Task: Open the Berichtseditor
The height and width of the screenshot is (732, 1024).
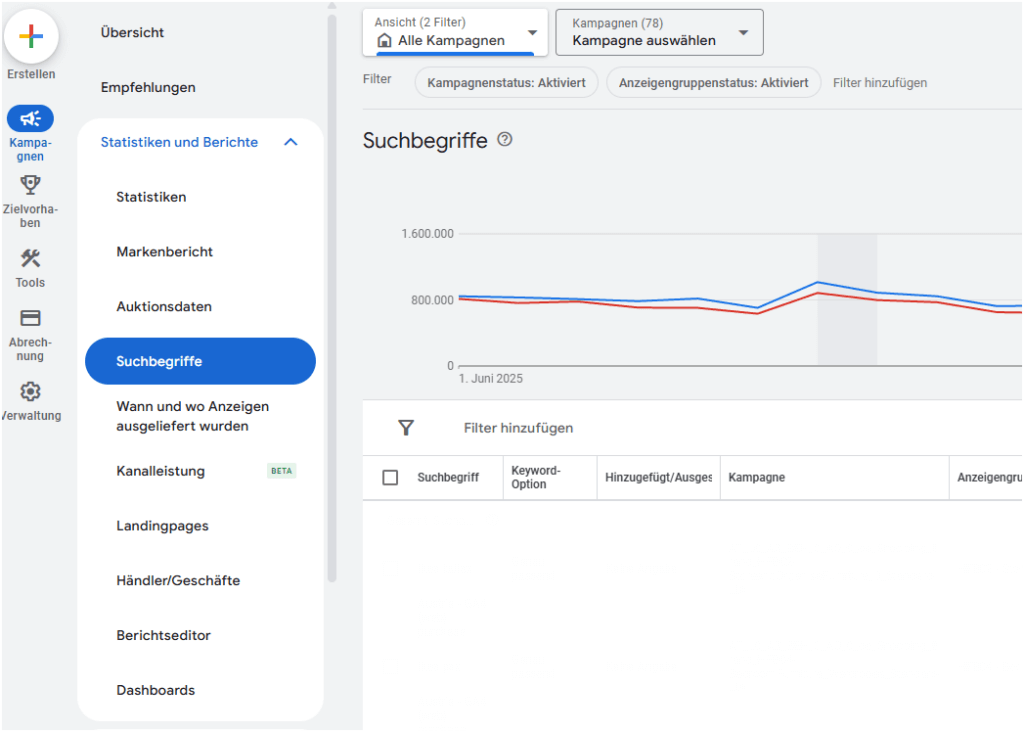Action: [163, 635]
